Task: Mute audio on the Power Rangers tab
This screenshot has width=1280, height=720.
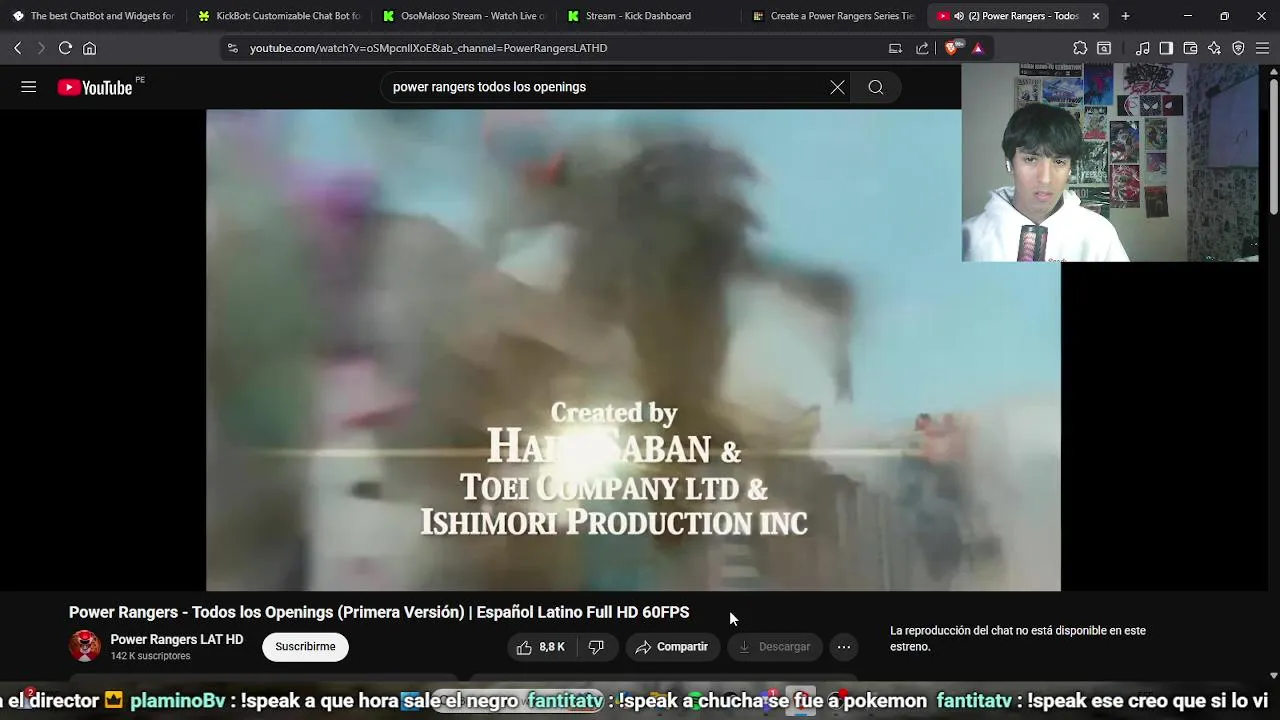Action: pos(959,16)
